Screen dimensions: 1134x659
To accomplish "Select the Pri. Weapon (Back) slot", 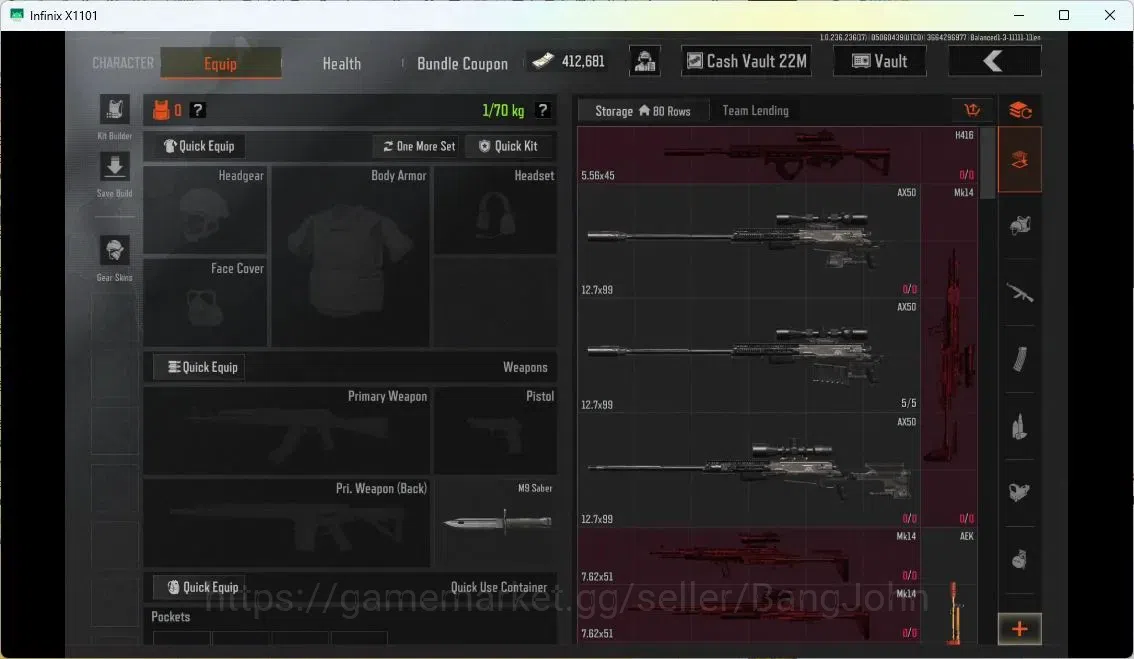I will pyautogui.click(x=287, y=522).
